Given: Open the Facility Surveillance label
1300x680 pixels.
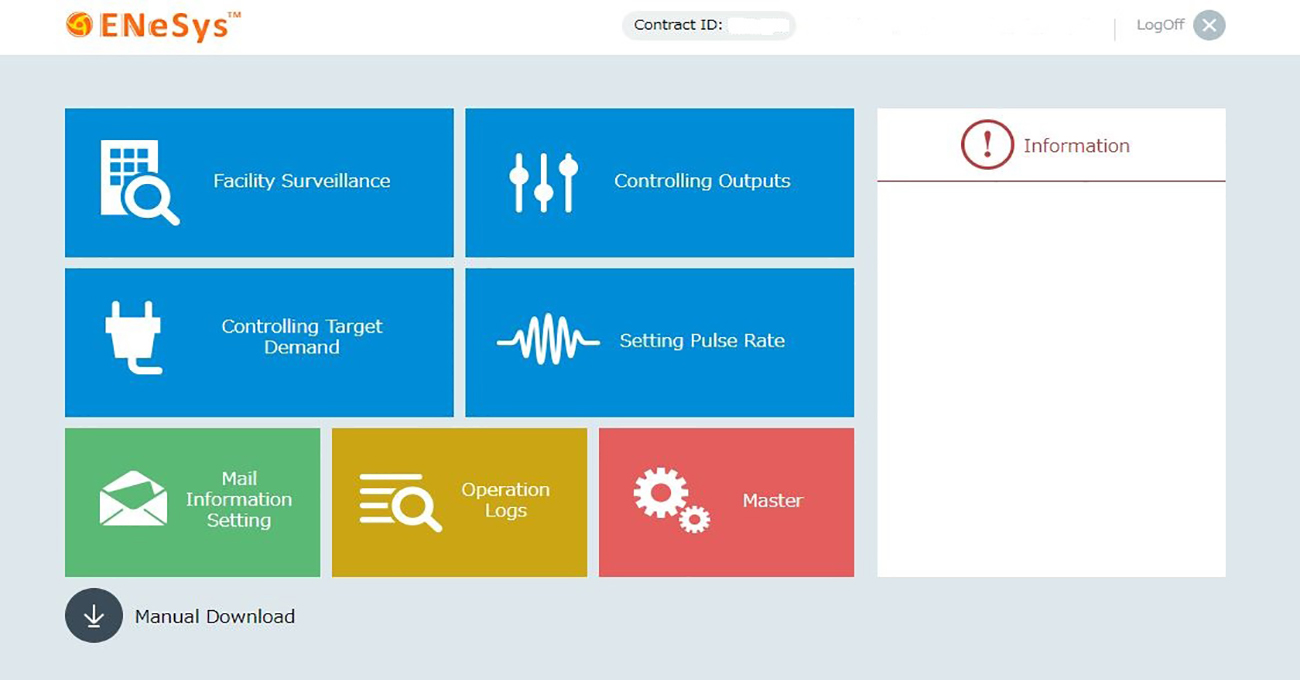Looking at the screenshot, I should 302,181.
